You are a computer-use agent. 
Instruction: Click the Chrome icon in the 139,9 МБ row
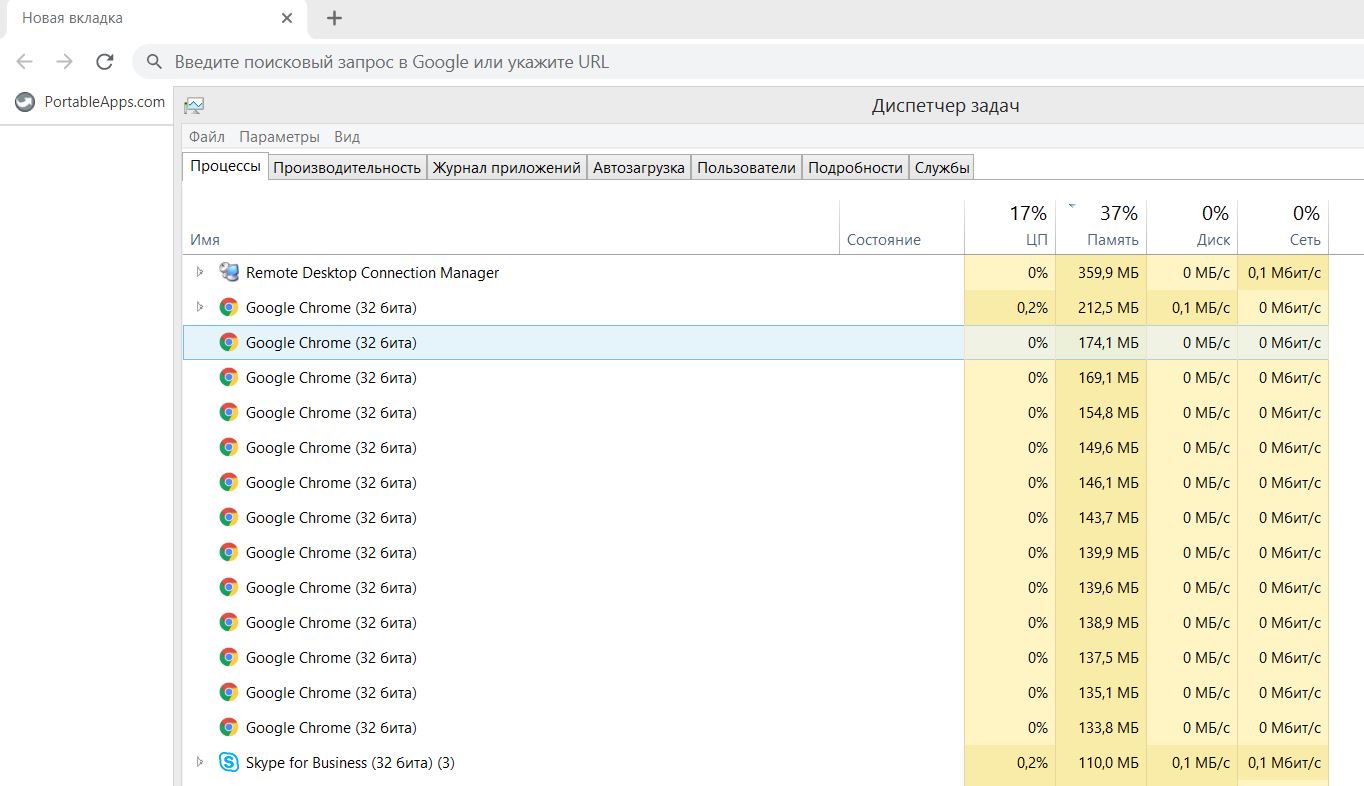pyautogui.click(x=229, y=553)
